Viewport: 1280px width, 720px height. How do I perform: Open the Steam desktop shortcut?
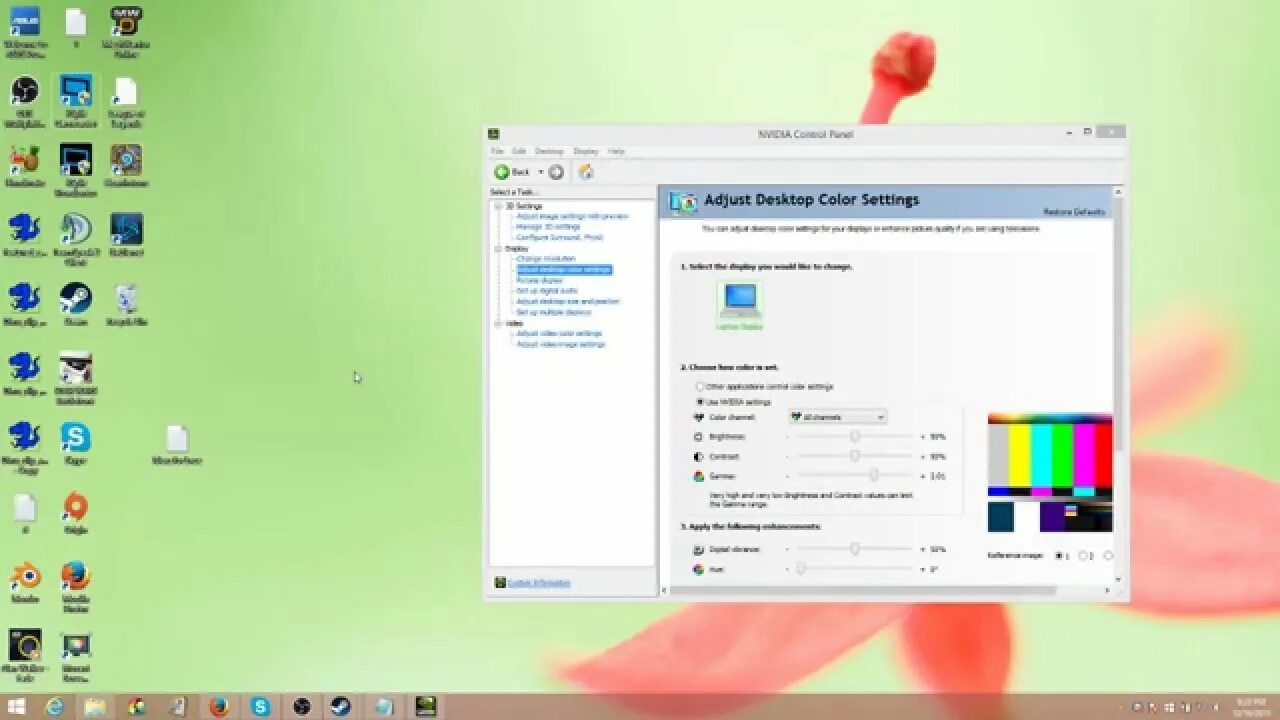[x=76, y=304]
